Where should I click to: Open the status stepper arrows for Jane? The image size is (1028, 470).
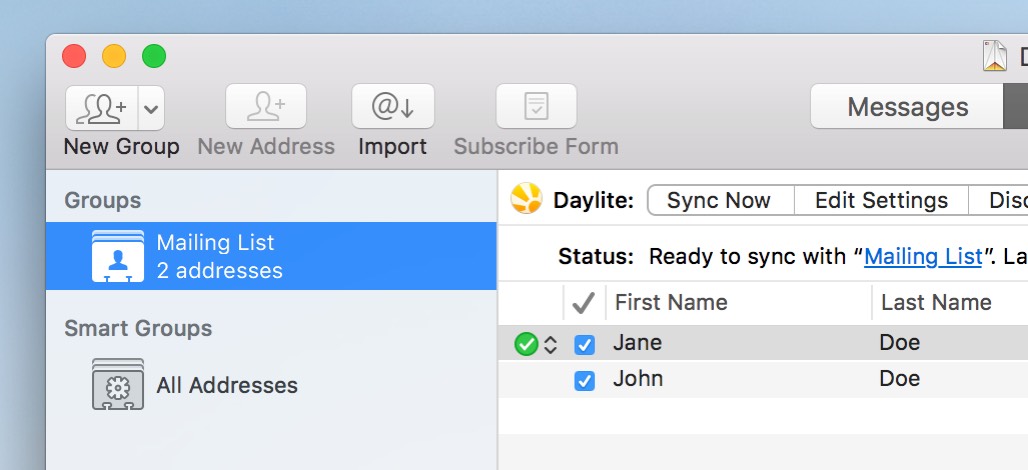(x=551, y=345)
